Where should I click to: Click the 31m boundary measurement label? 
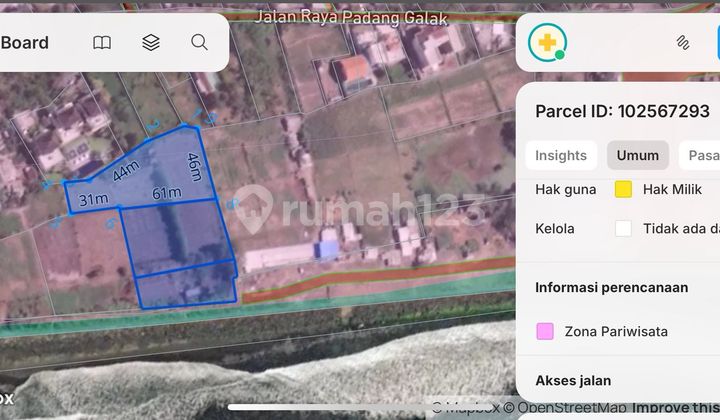point(93,200)
